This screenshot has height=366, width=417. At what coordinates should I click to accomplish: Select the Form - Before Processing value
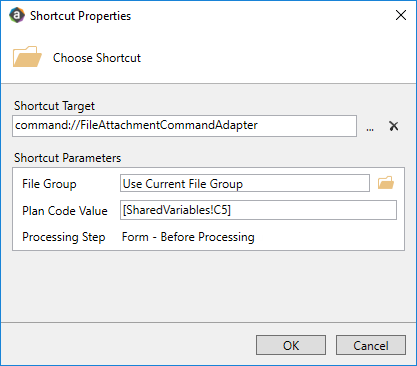(x=188, y=237)
